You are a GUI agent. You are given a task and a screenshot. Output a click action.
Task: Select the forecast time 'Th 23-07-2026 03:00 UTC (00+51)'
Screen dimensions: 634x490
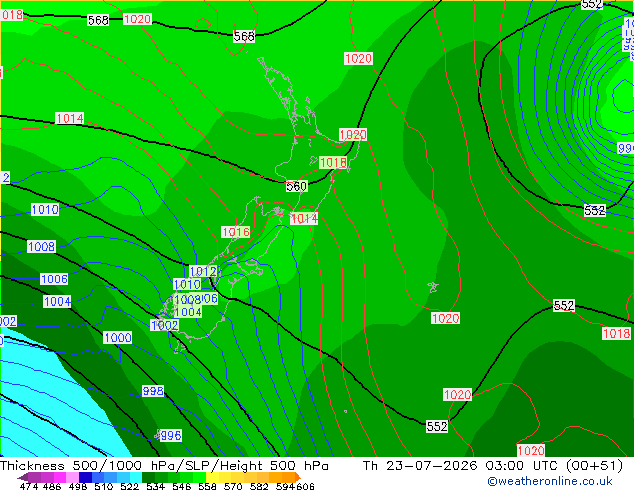click(x=493, y=466)
